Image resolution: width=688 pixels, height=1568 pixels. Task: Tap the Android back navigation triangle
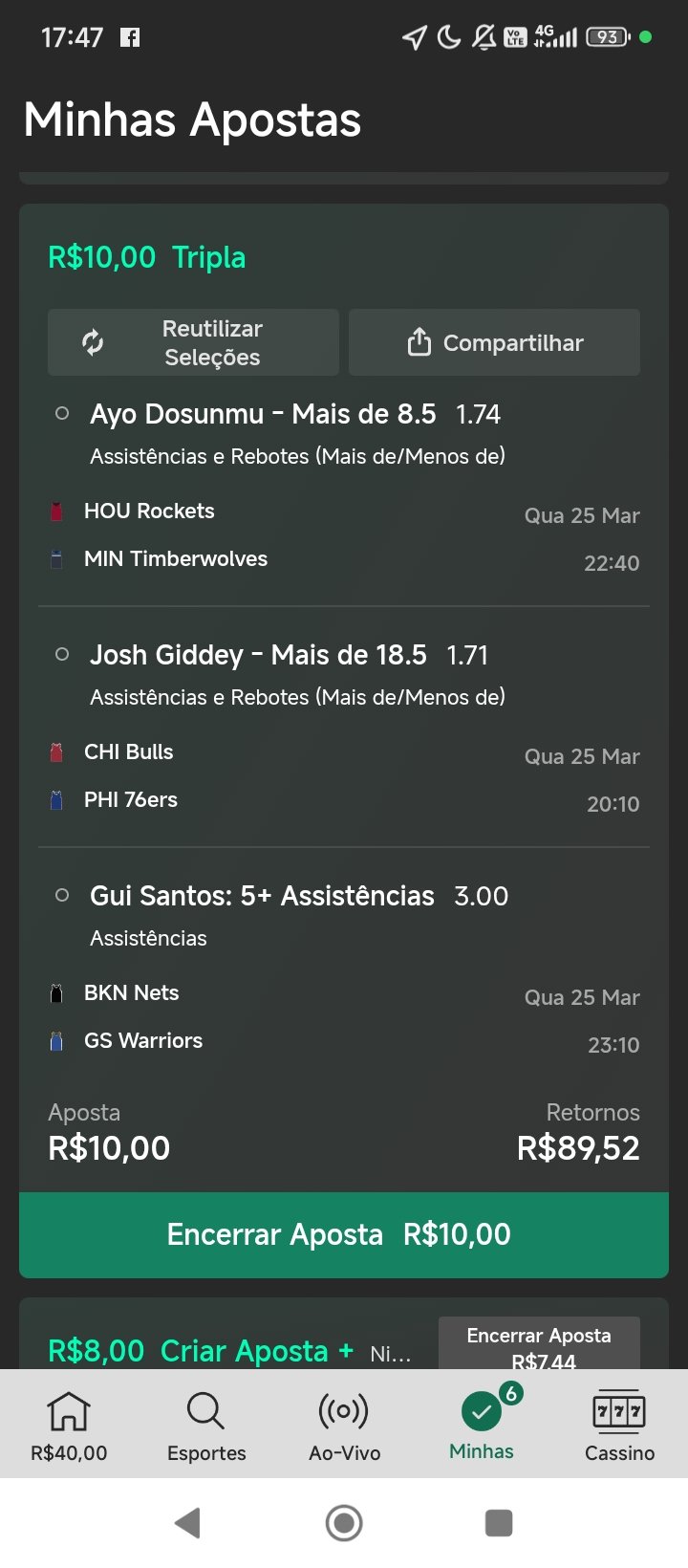(x=188, y=1523)
